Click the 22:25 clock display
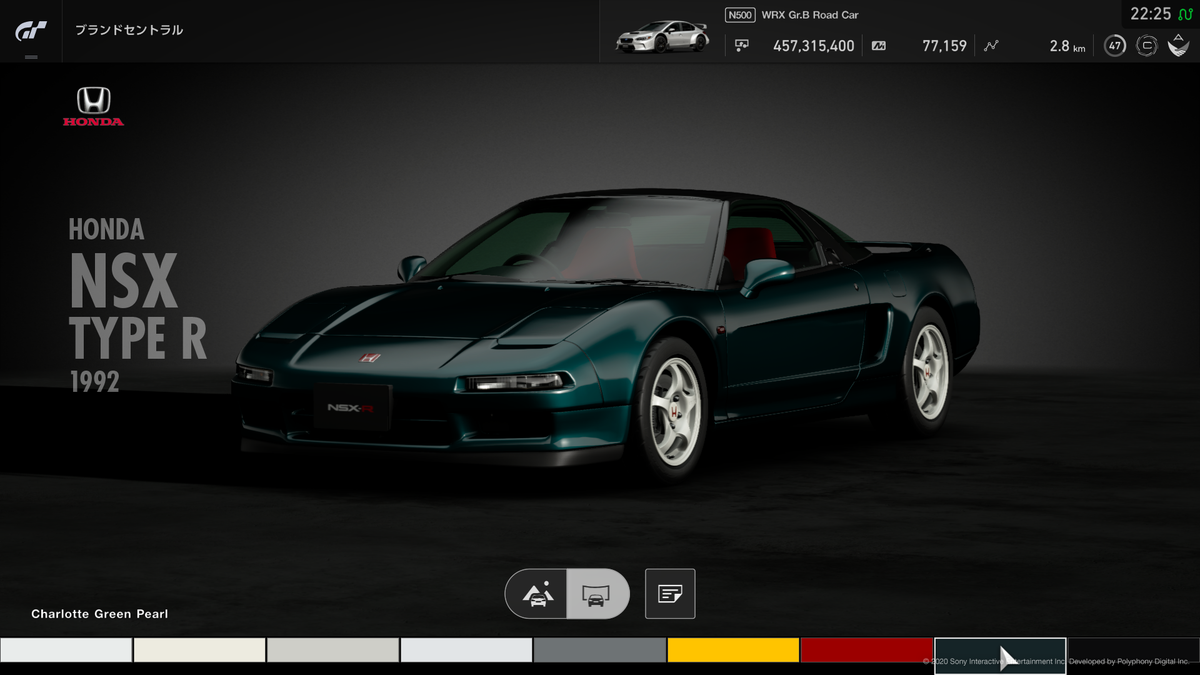1200x675 pixels. 1150,14
